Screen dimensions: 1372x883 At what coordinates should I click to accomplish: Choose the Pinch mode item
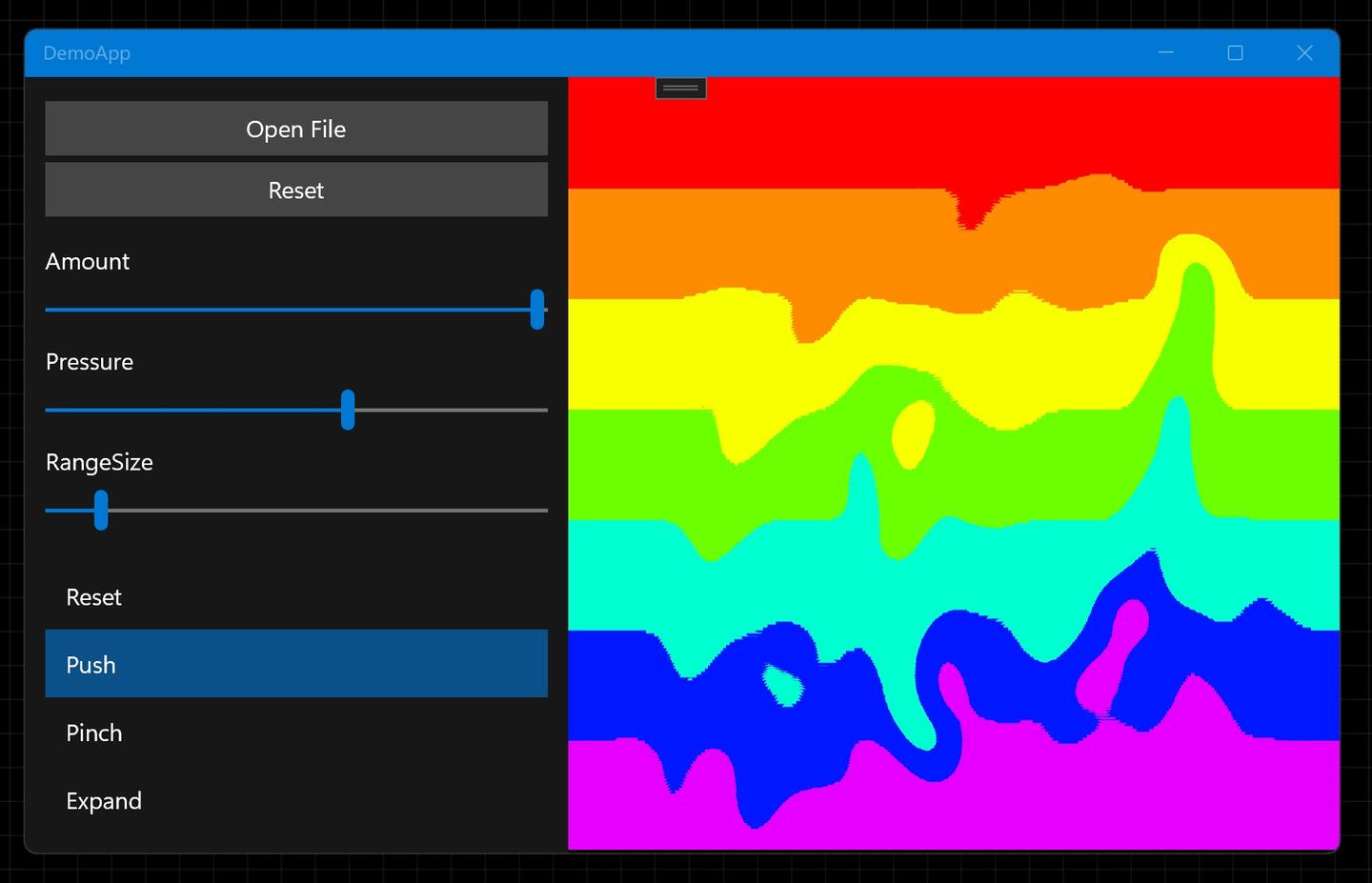click(296, 732)
